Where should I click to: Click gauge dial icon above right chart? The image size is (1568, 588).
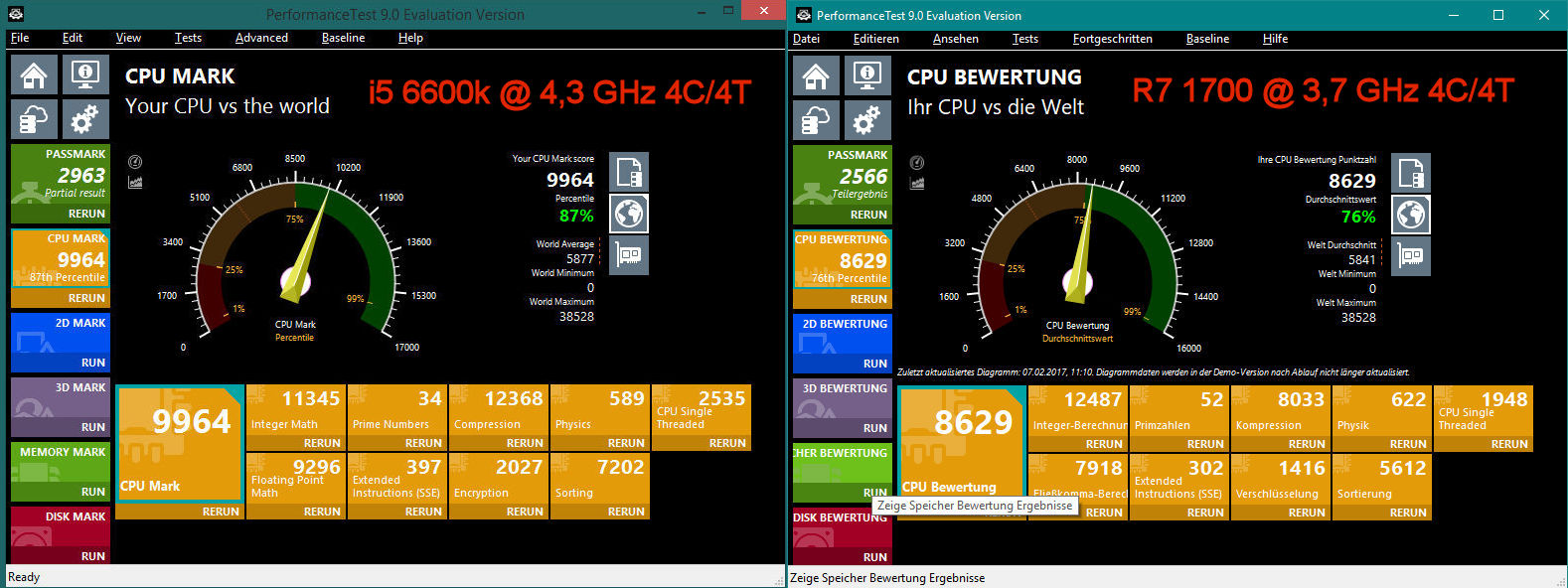[x=917, y=163]
